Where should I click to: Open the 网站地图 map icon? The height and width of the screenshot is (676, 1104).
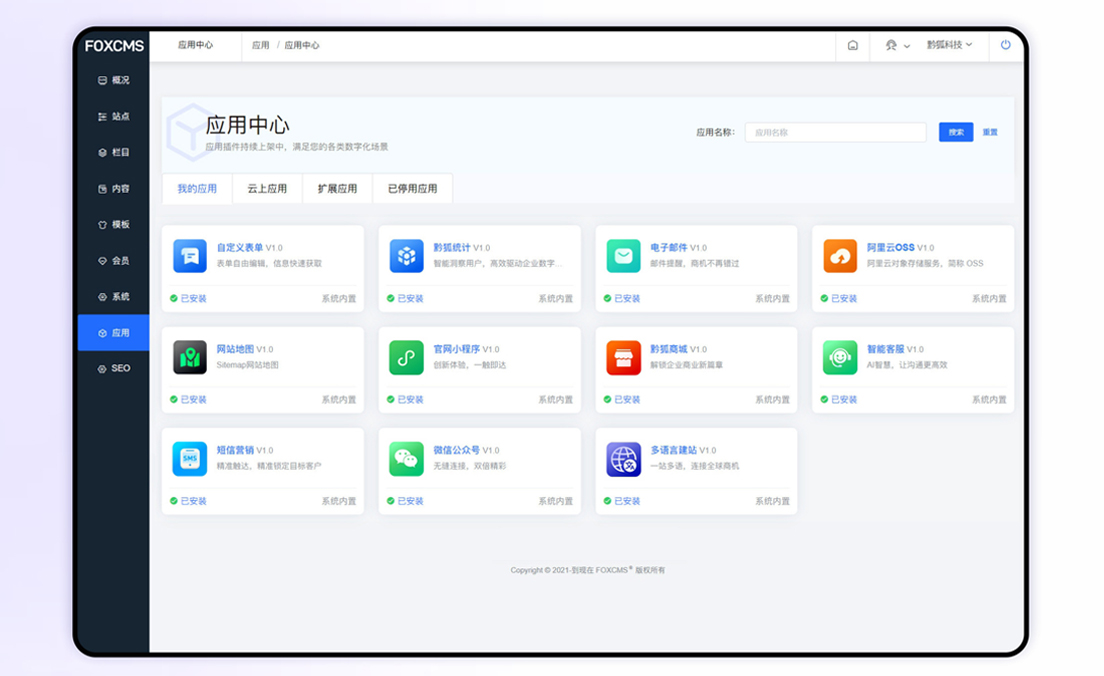pyautogui.click(x=189, y=357)
